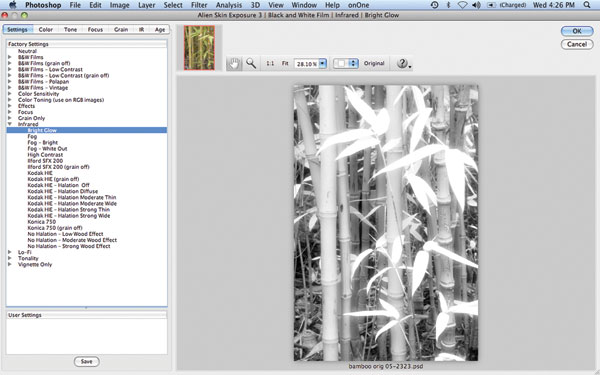Expand the Effects group
This screenshot has width=600, height=375.
pos(10,106)
